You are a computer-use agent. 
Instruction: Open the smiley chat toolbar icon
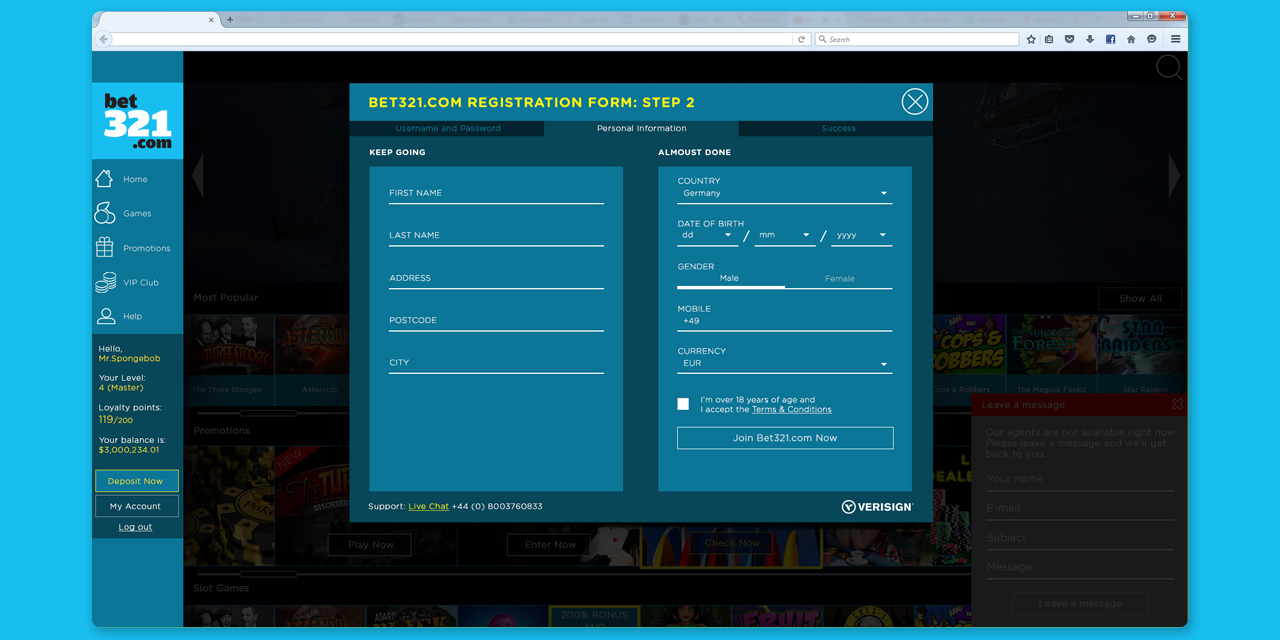[1152, 39]
